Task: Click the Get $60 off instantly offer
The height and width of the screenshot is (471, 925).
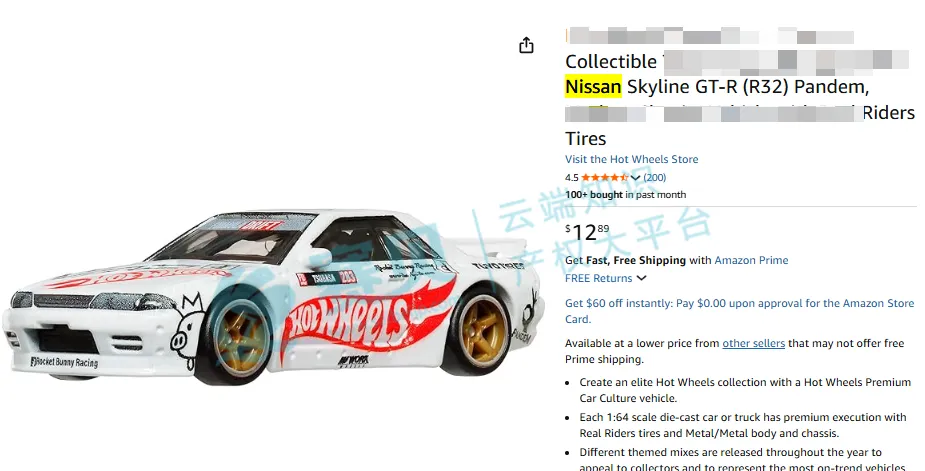Action: [740, 311]
